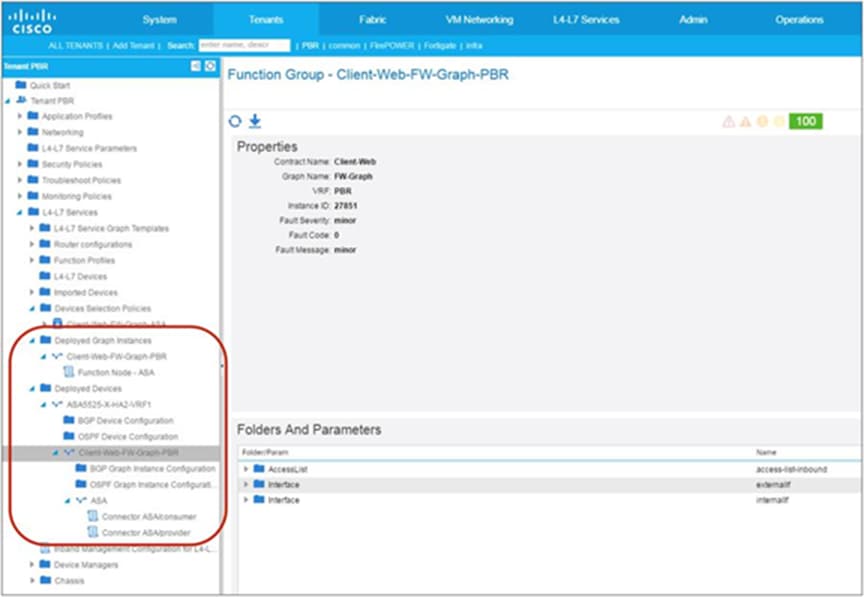The image size is (864, 597).
Task: Click the L4-L7 Service Parameters folder icon
Action: point(33,148)
